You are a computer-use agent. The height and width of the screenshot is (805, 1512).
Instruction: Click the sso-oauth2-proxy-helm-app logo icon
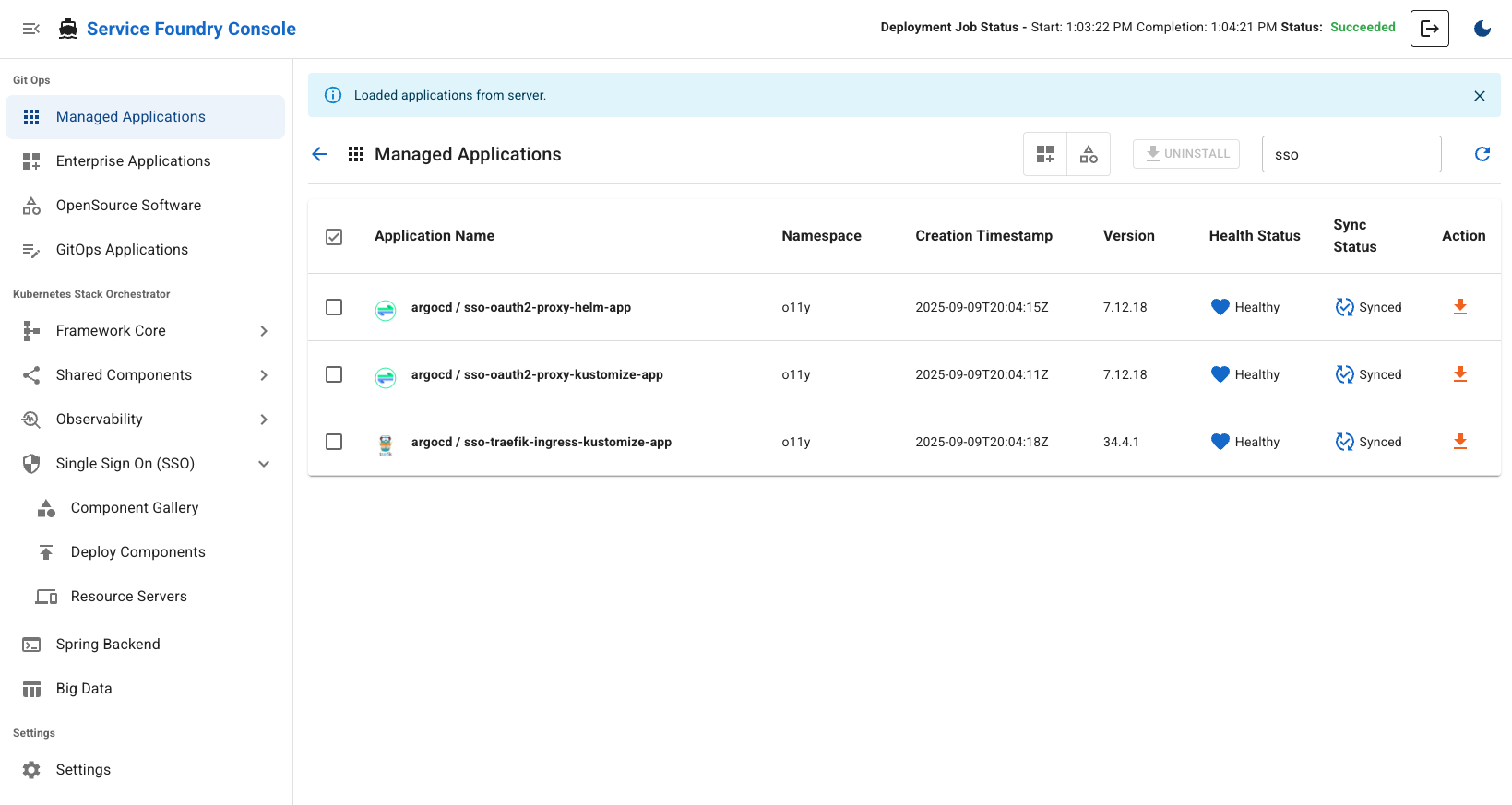tap(386, 310)
